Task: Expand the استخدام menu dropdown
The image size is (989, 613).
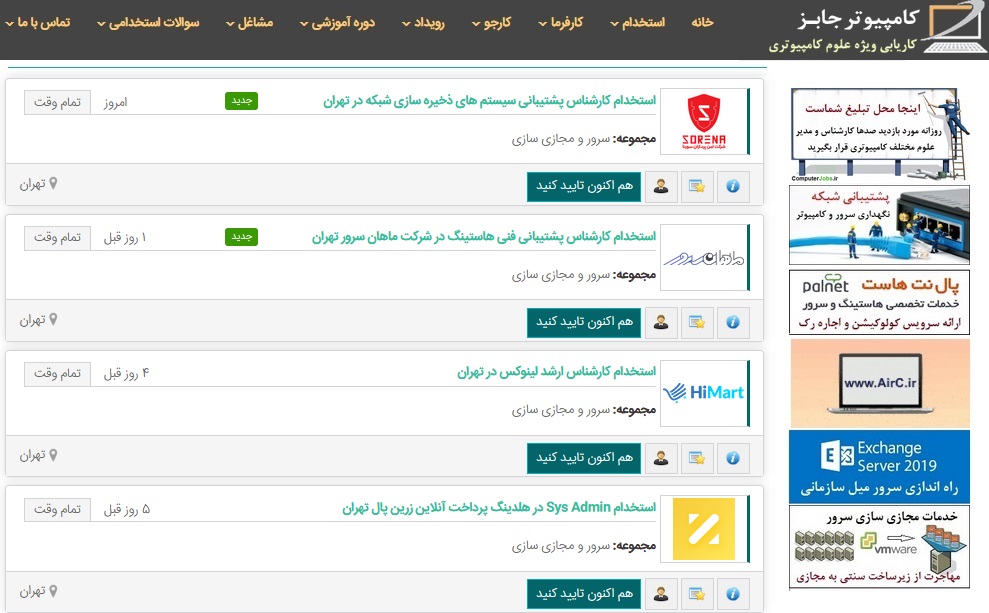Action: coord(638,23)
